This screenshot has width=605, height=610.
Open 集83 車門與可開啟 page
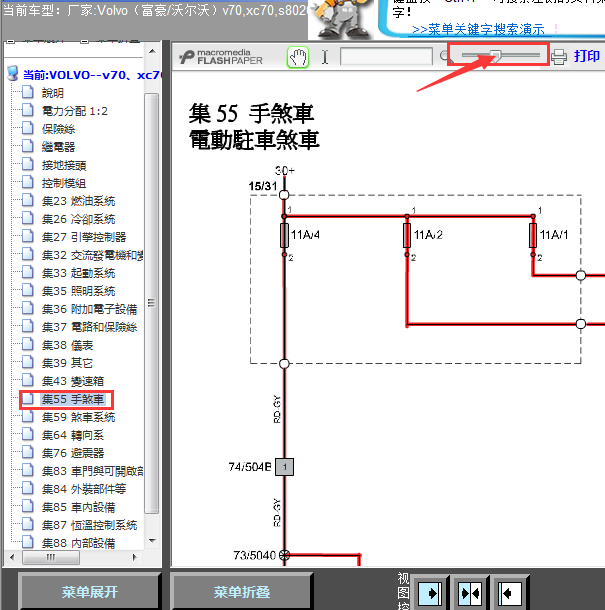pyautogui.click(x=93, y=471)
